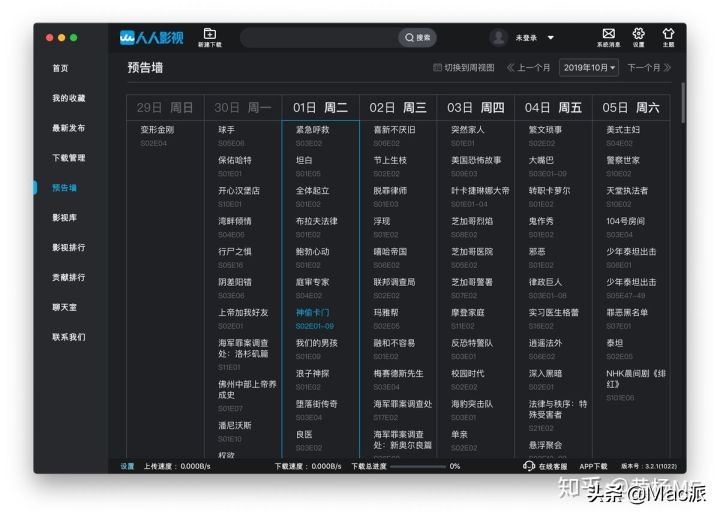
Task: Open theme shirt icon
Action: coord(668,33)
